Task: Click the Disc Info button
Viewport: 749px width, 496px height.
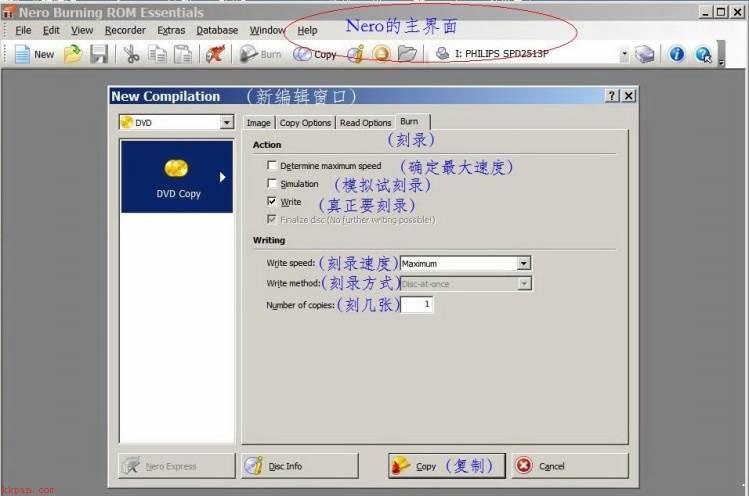Action: [300, 466]
